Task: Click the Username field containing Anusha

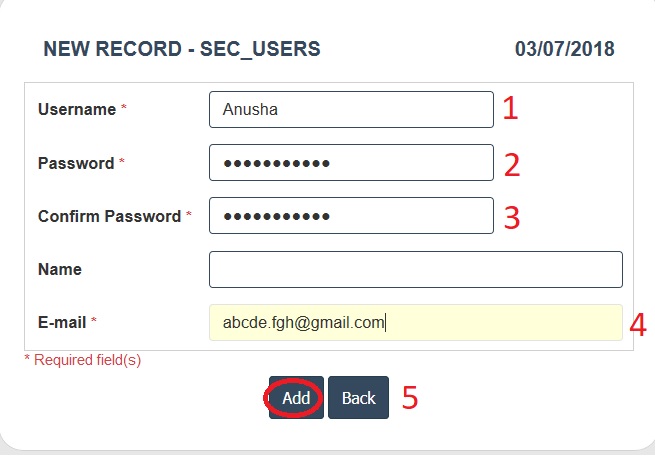Action: pos(351,110)
